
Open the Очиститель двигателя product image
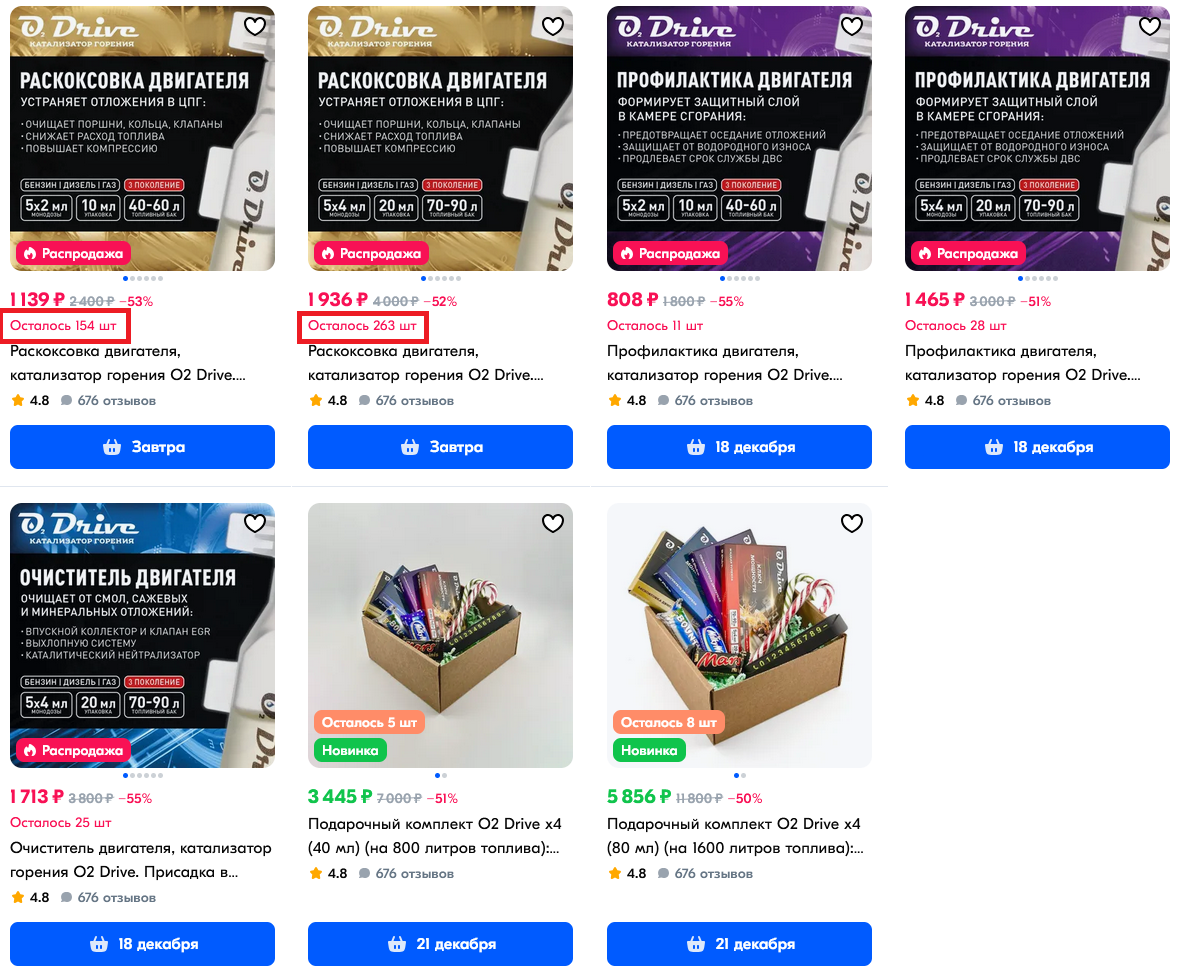142,635
